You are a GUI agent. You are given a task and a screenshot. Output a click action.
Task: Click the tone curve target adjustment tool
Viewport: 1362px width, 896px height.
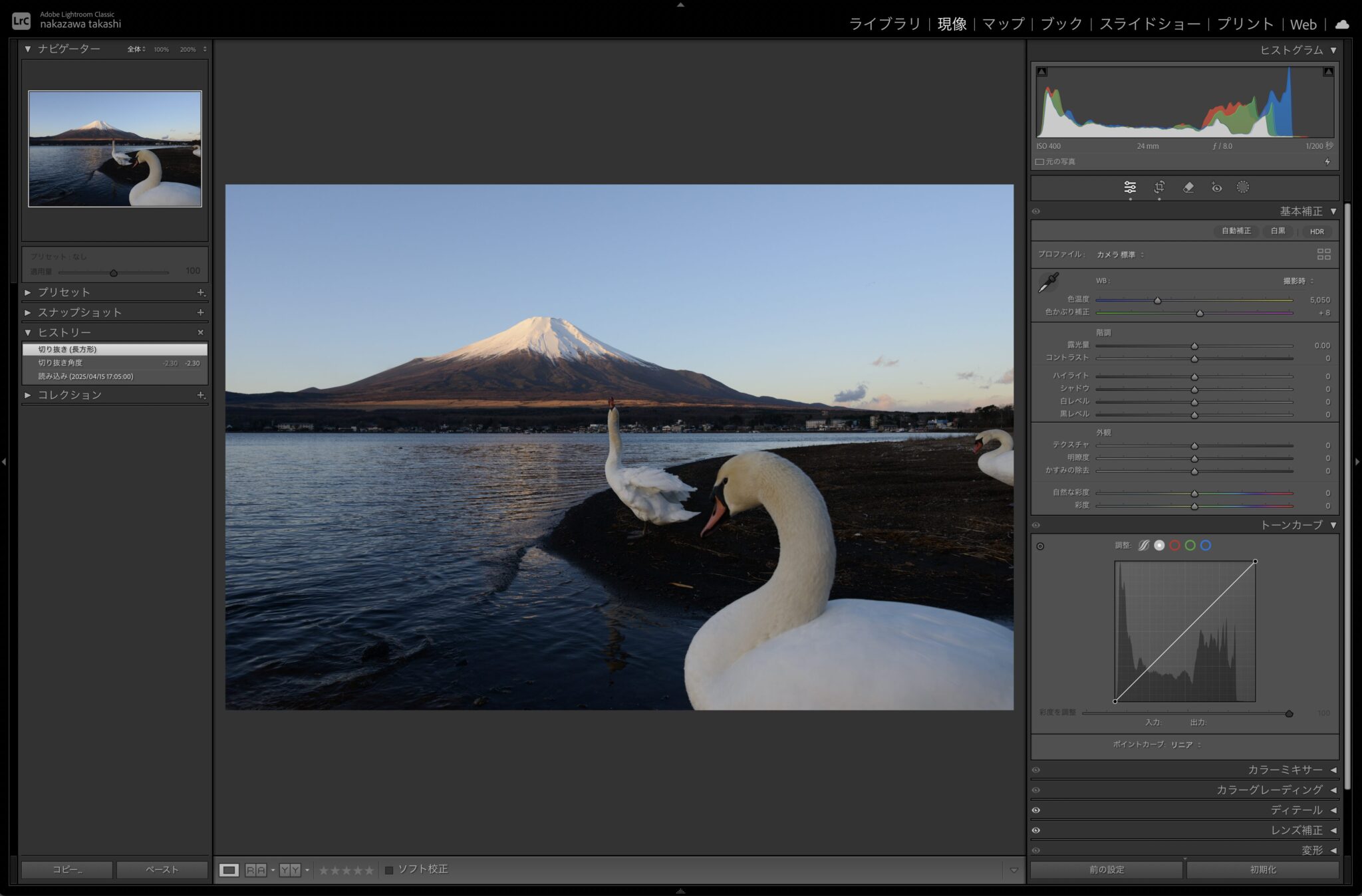[x=1040, y=546]
